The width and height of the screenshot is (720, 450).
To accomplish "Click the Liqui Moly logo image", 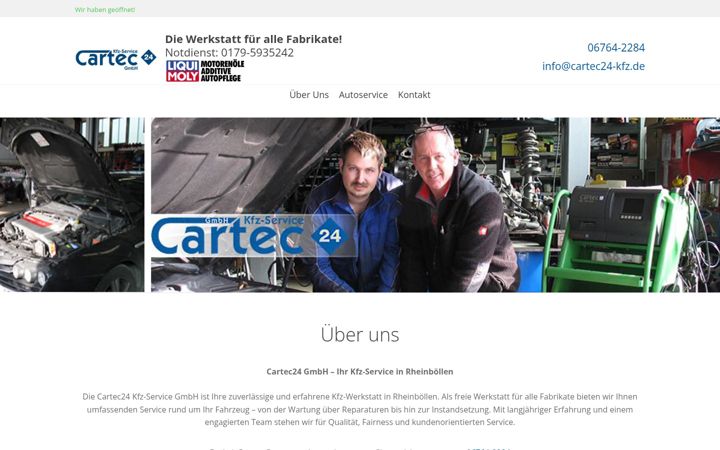I will (x=205, y=71).
